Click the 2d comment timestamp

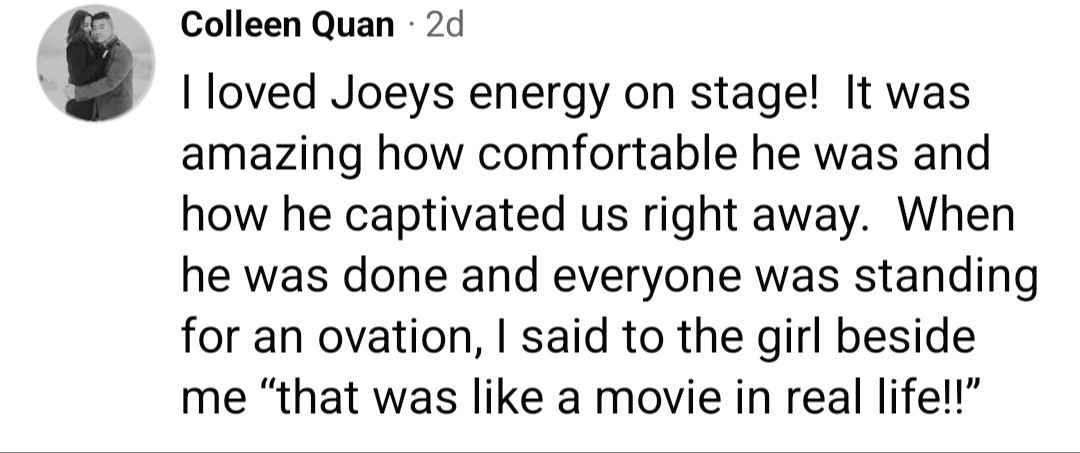[x=445, y=26]
